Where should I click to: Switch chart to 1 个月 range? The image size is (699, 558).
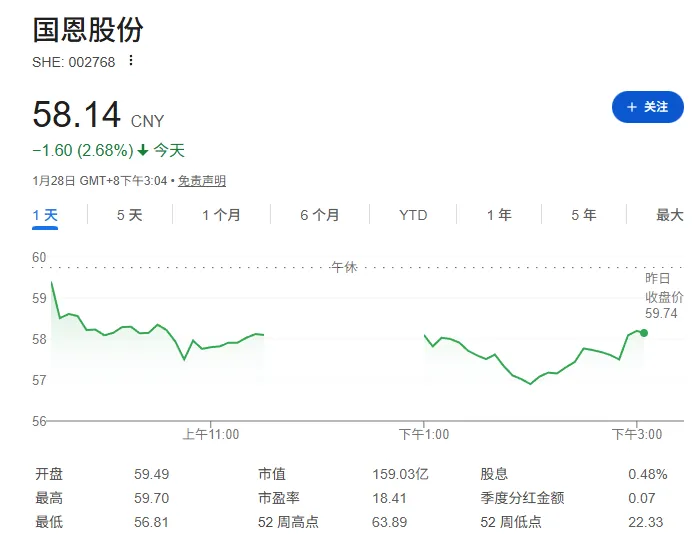point(221,215)
